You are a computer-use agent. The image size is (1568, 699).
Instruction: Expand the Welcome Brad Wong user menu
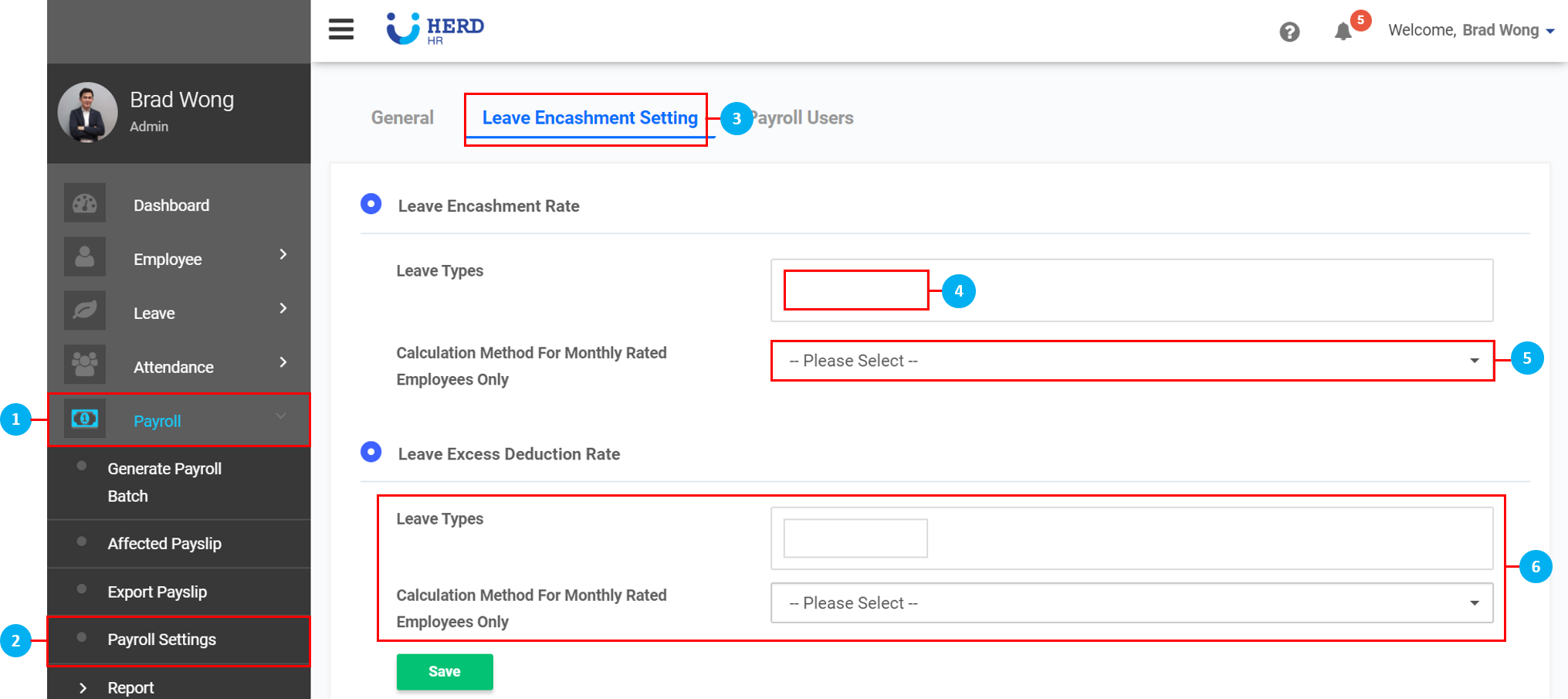1471,30
